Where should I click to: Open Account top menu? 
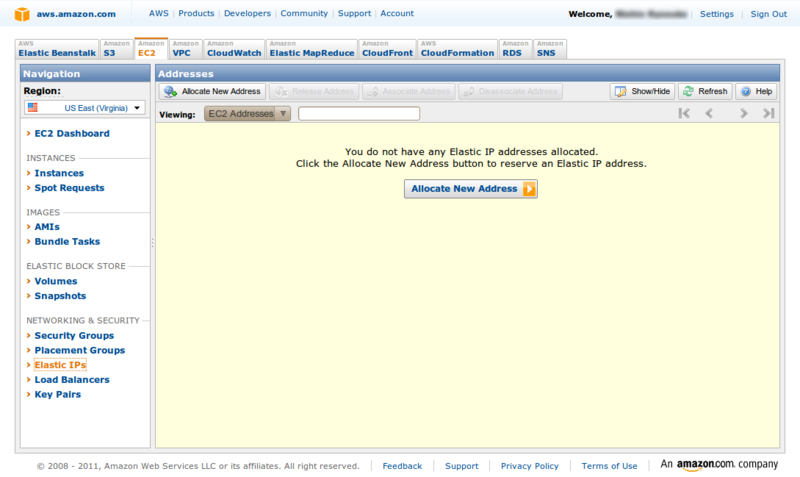pos(397,13)
